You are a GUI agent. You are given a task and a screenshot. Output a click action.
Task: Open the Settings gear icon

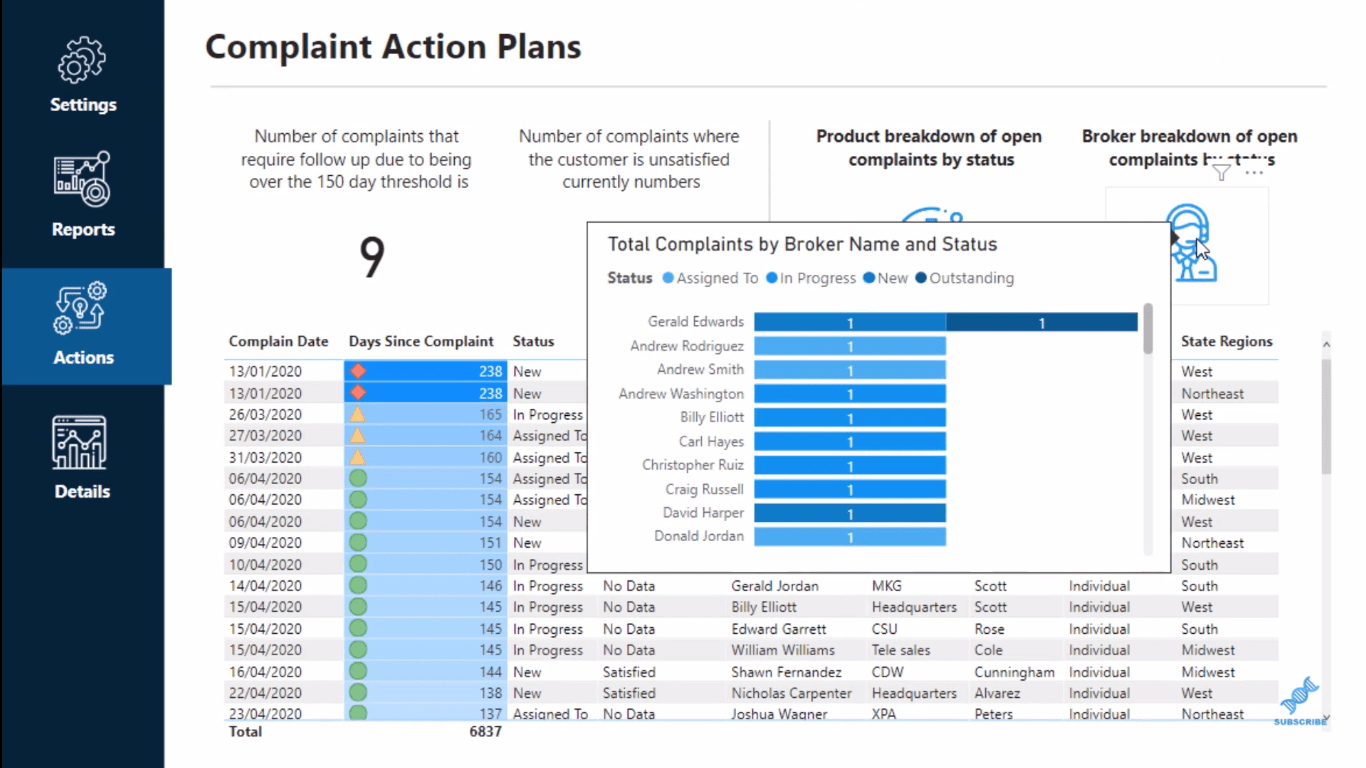coord(82,60)
